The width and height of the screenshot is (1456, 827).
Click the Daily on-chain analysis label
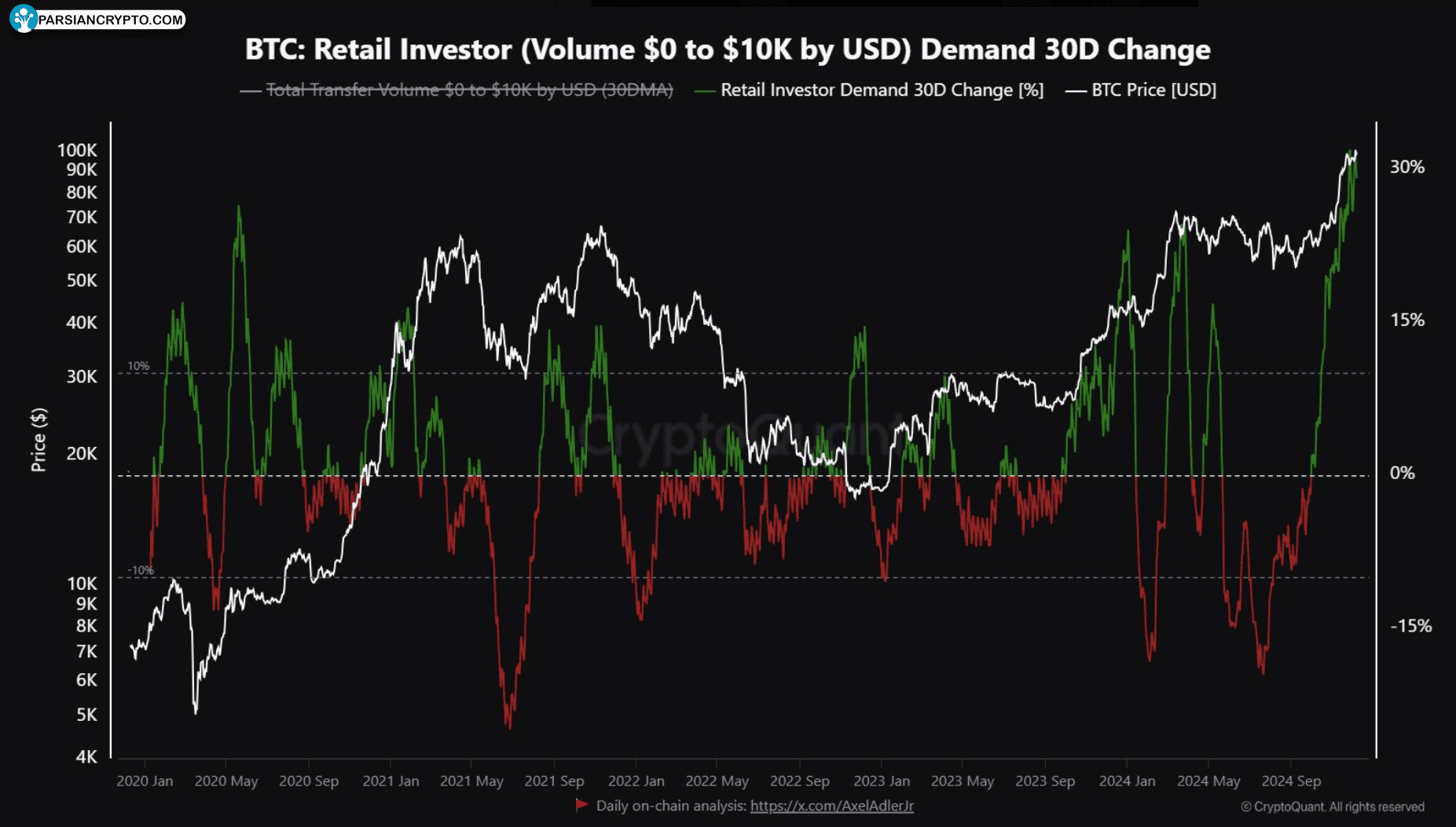pos(671,806)
